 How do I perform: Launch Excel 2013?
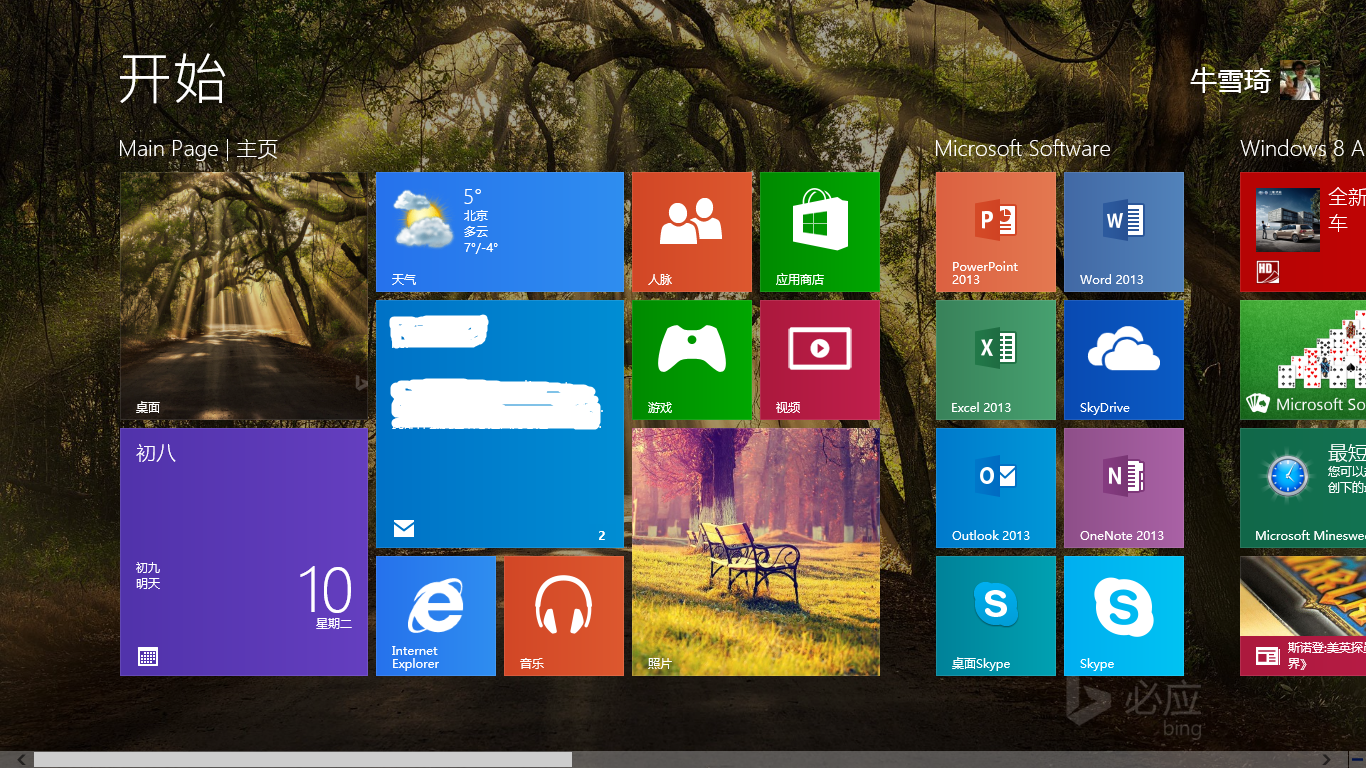point(994,359)
